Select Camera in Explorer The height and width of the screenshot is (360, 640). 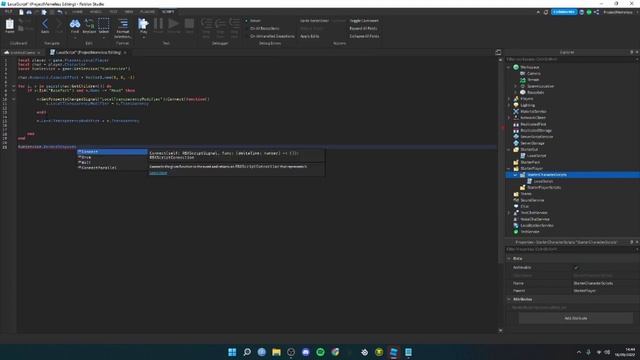(533, 73)
